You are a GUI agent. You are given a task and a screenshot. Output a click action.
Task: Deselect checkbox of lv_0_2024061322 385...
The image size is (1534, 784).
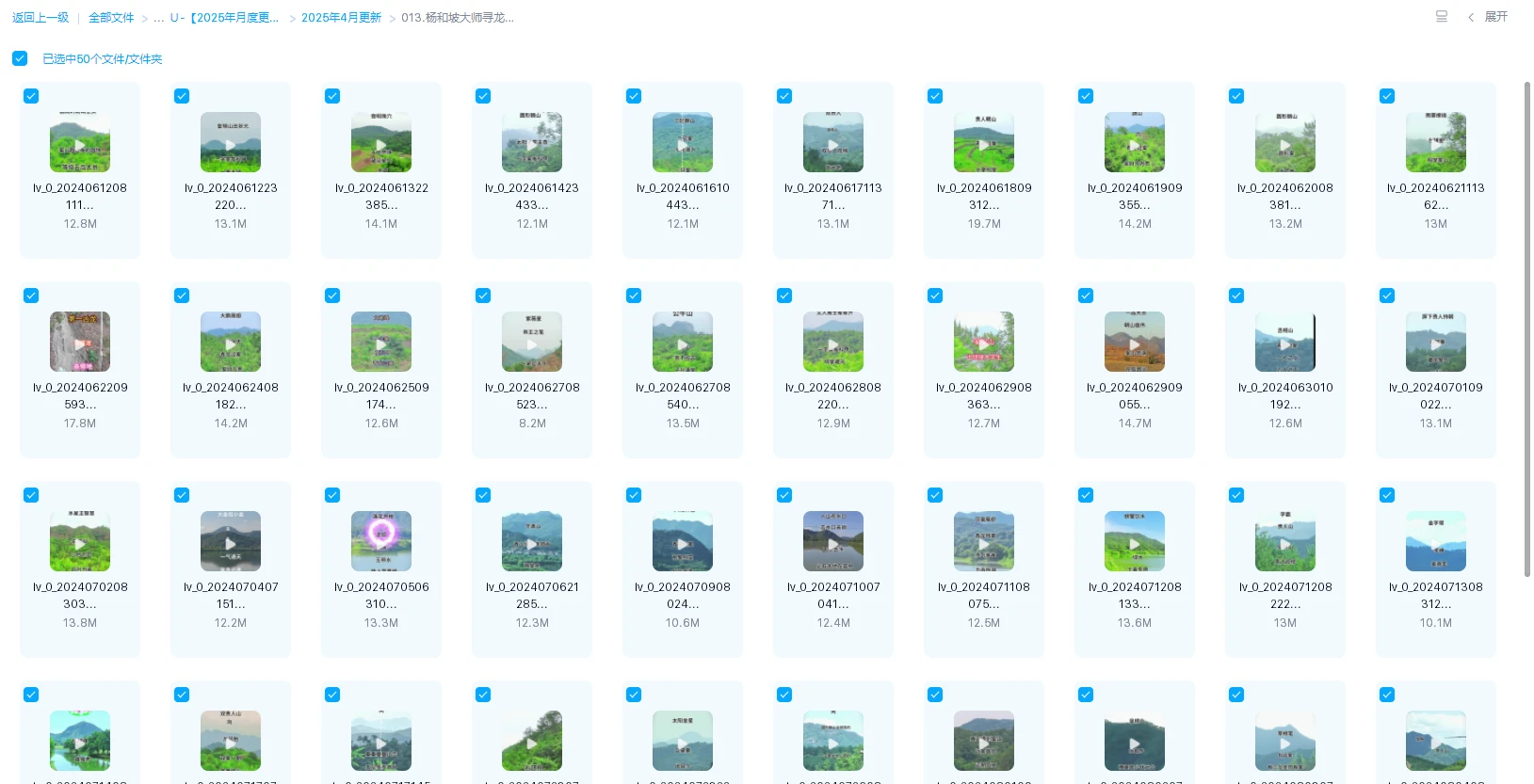[x=332, y=96]
